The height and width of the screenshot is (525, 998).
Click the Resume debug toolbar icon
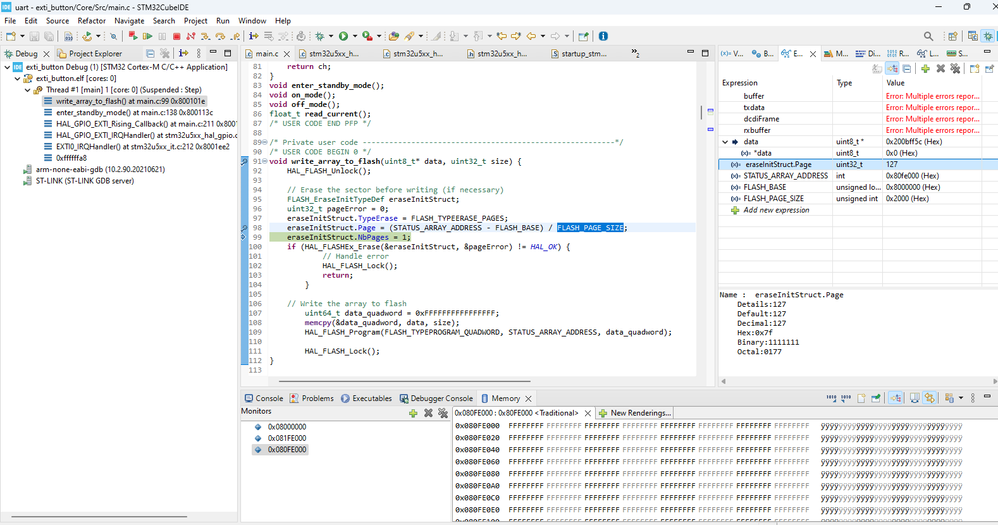(x=148, y=36)
